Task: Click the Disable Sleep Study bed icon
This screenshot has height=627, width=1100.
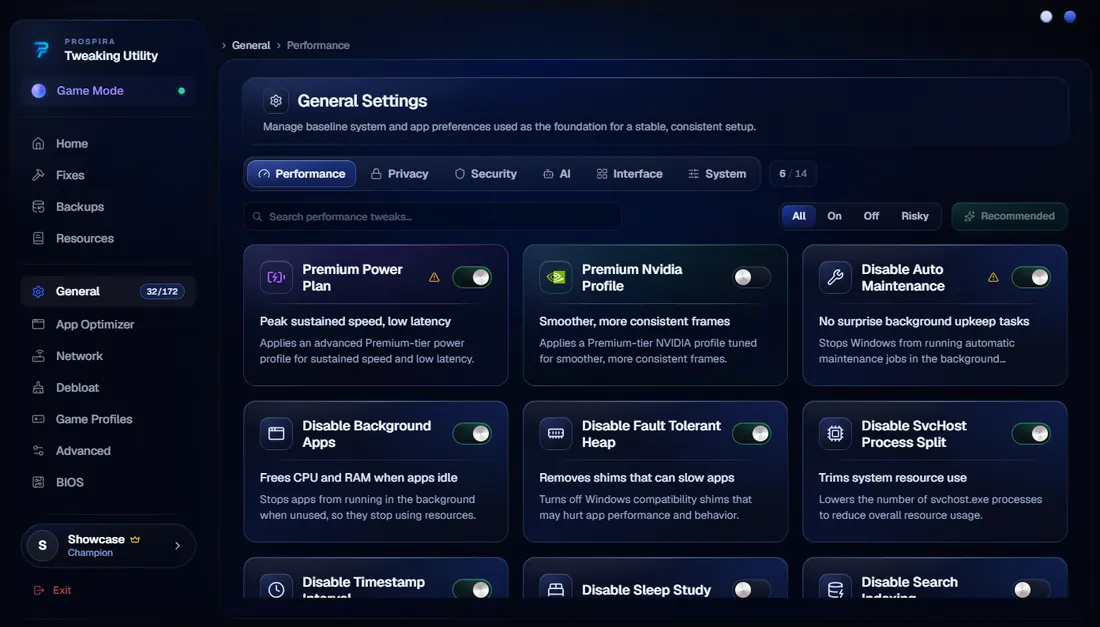Action: pos(556,590)
